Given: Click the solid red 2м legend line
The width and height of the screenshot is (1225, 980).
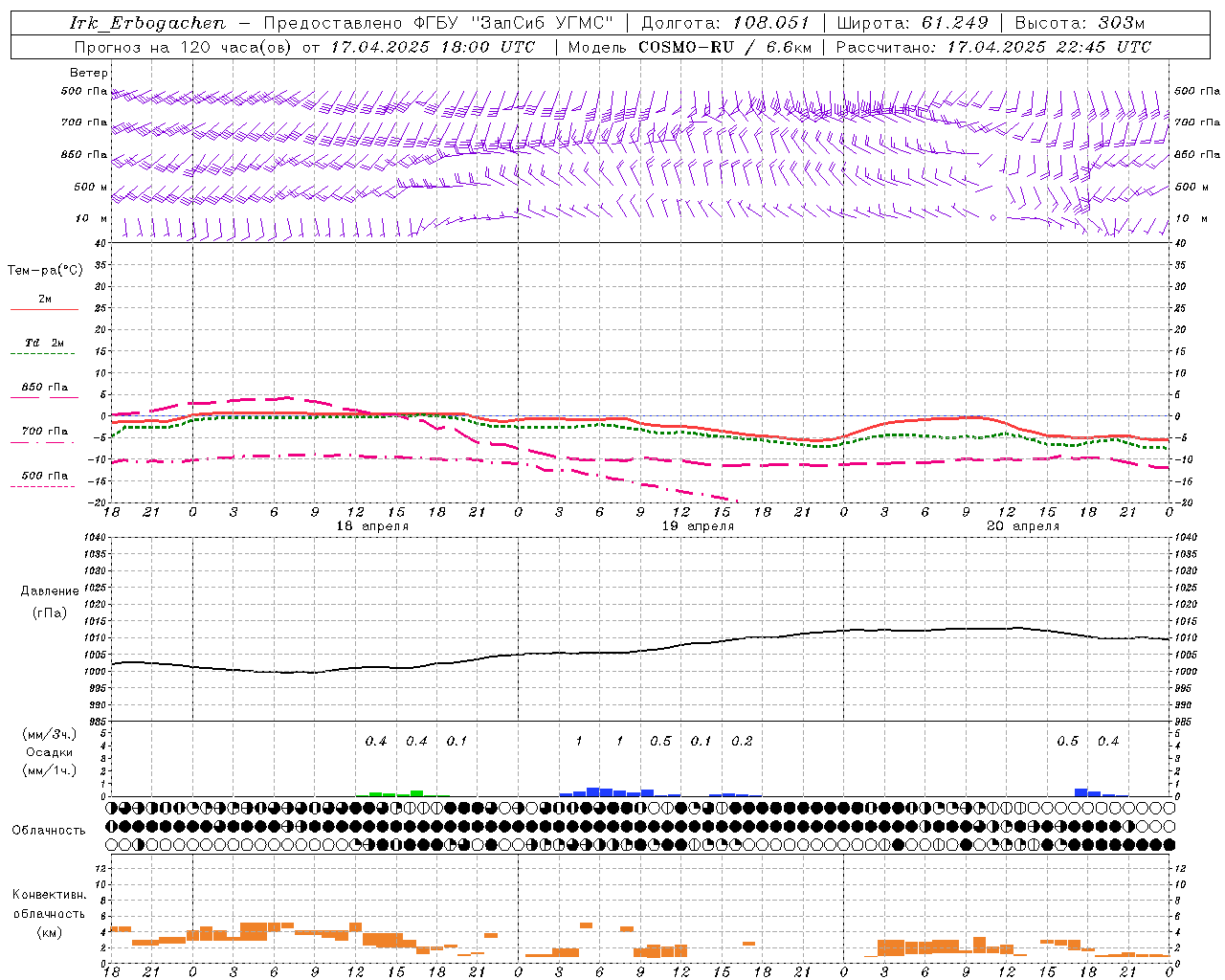Looking at the screenshot, I should click(44, 310).
